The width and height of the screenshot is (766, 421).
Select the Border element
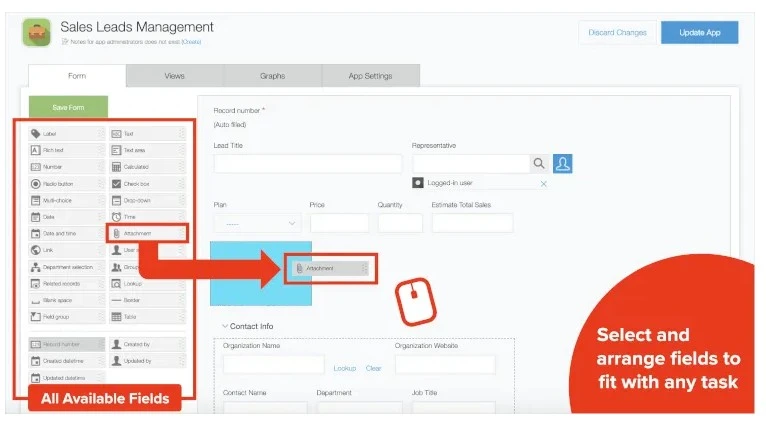148,300
